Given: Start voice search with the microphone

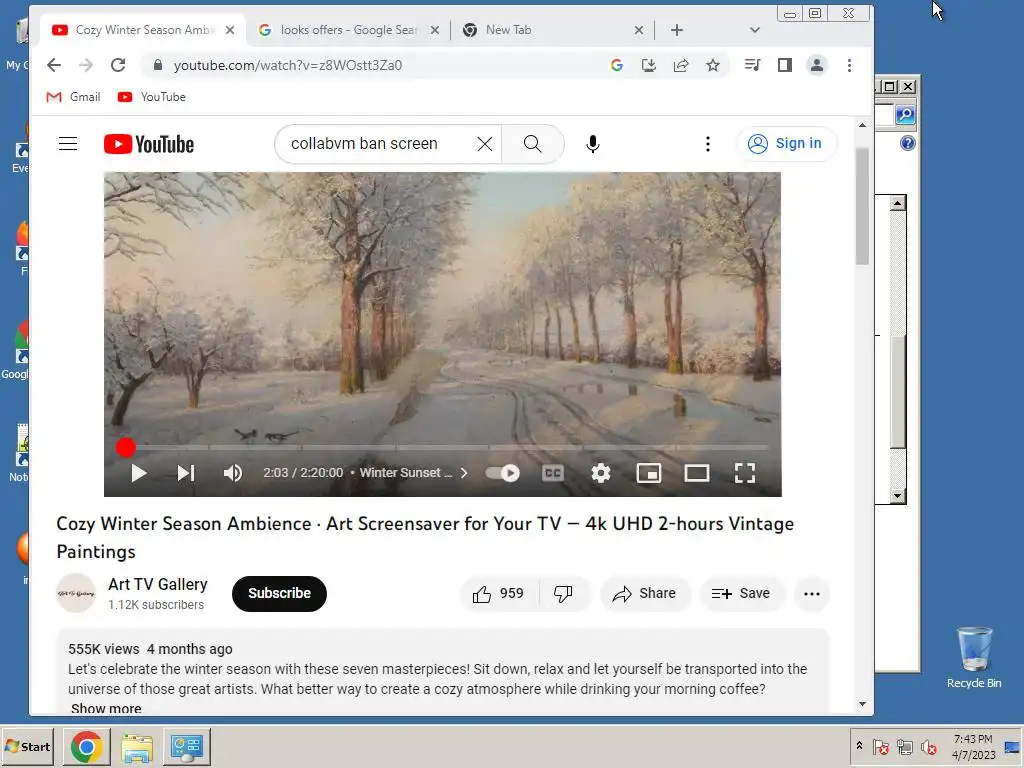Looking at the screenshot, I should coord(592,144).
